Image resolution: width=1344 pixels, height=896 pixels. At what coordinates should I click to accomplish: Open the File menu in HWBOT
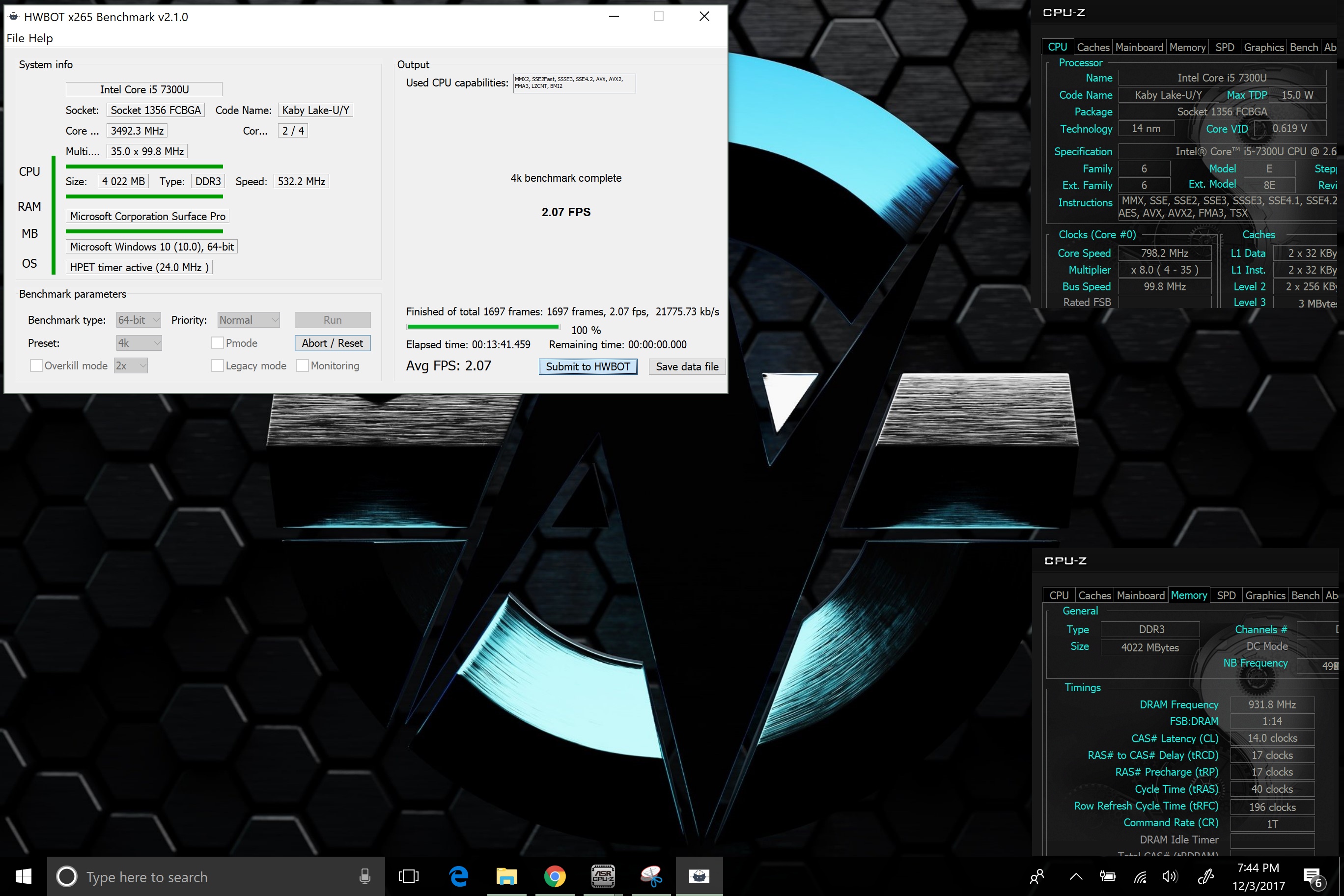15,38
